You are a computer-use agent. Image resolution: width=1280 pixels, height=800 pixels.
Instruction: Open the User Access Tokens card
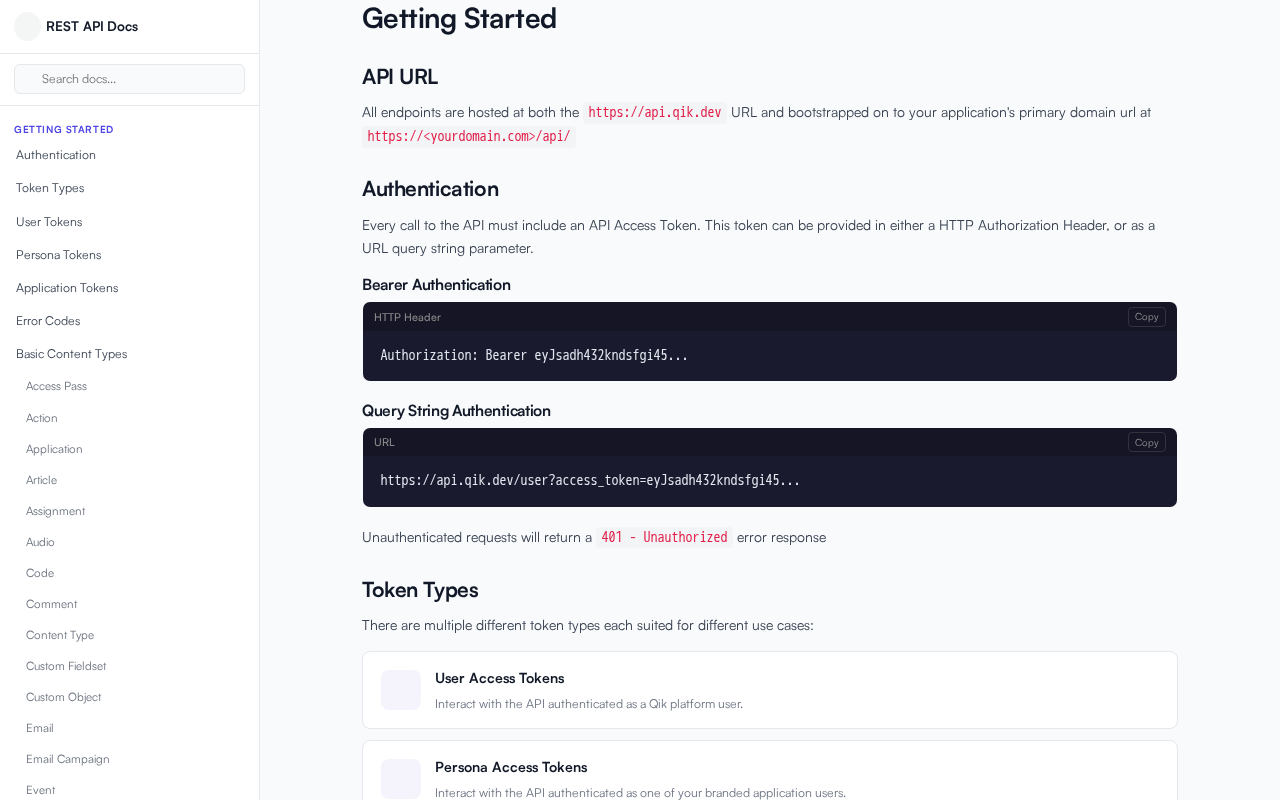pyautogui.click(x=770, y=690)
